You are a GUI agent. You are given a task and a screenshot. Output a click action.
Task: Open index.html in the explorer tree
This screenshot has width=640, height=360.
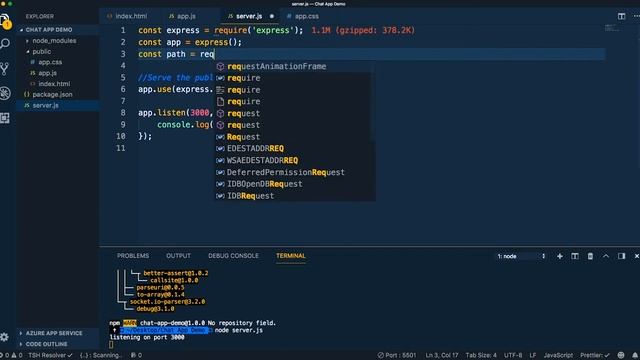58,84
